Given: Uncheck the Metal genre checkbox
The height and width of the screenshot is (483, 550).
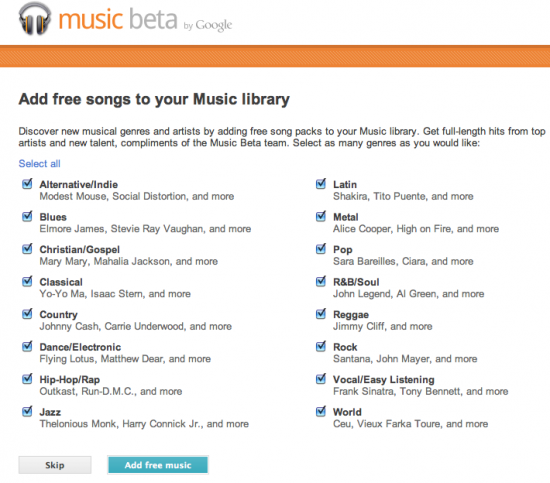Looking at the screenshot, I should pyautogui.click(x=321, y=216).
